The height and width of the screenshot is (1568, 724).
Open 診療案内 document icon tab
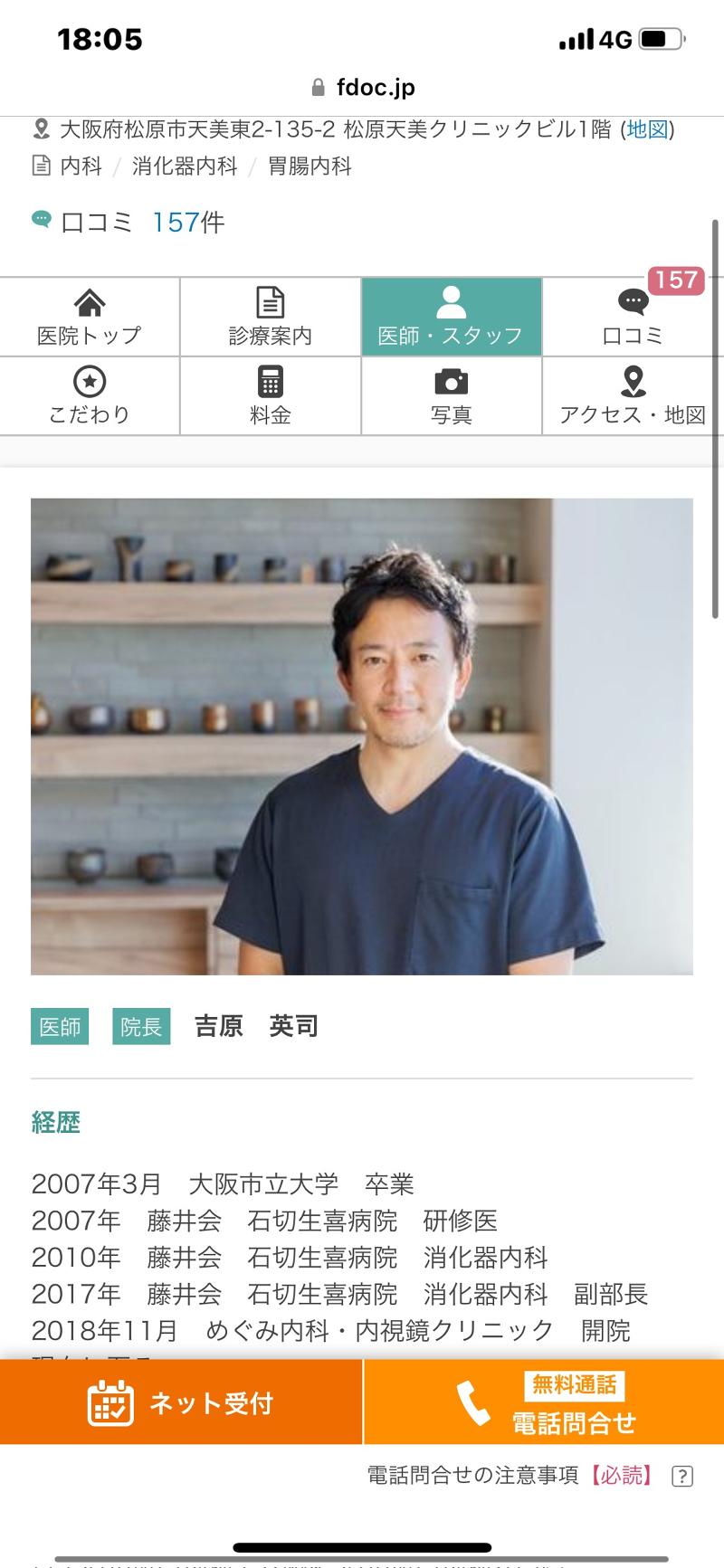[271, 317]
